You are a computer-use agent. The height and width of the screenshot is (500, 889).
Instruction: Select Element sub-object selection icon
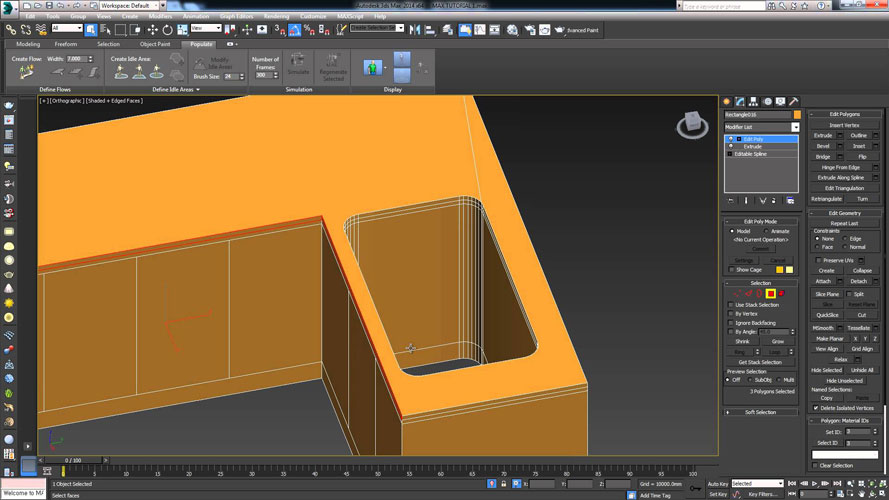[x=781, y=293]
